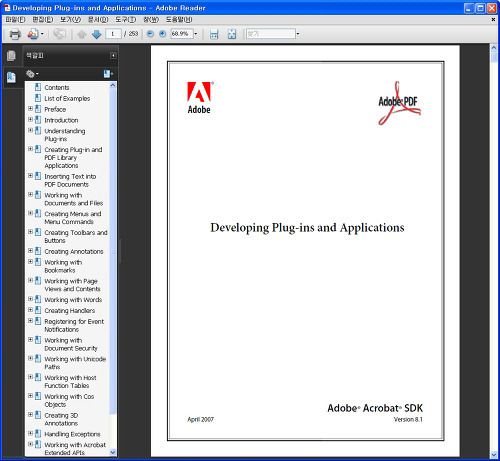Open the Pages thumbnail panel icon

[x=11, y=56]
